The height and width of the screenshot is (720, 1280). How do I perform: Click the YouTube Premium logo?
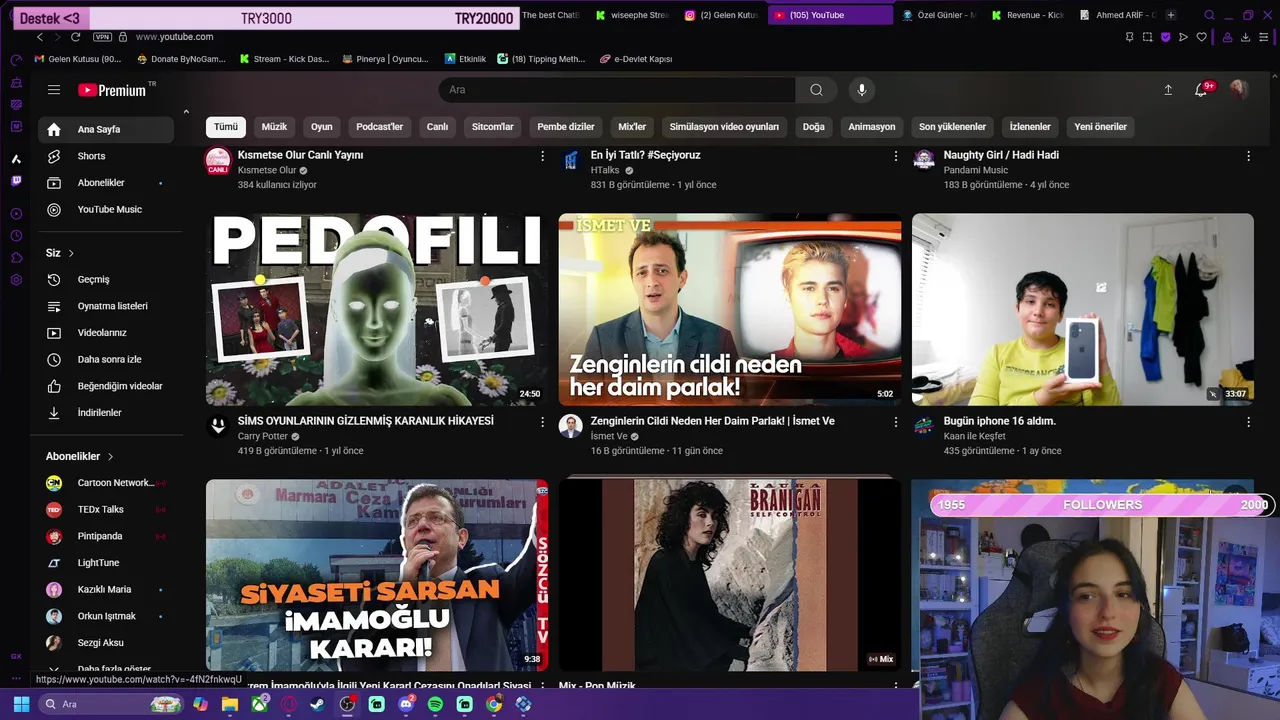pos(112,90)
